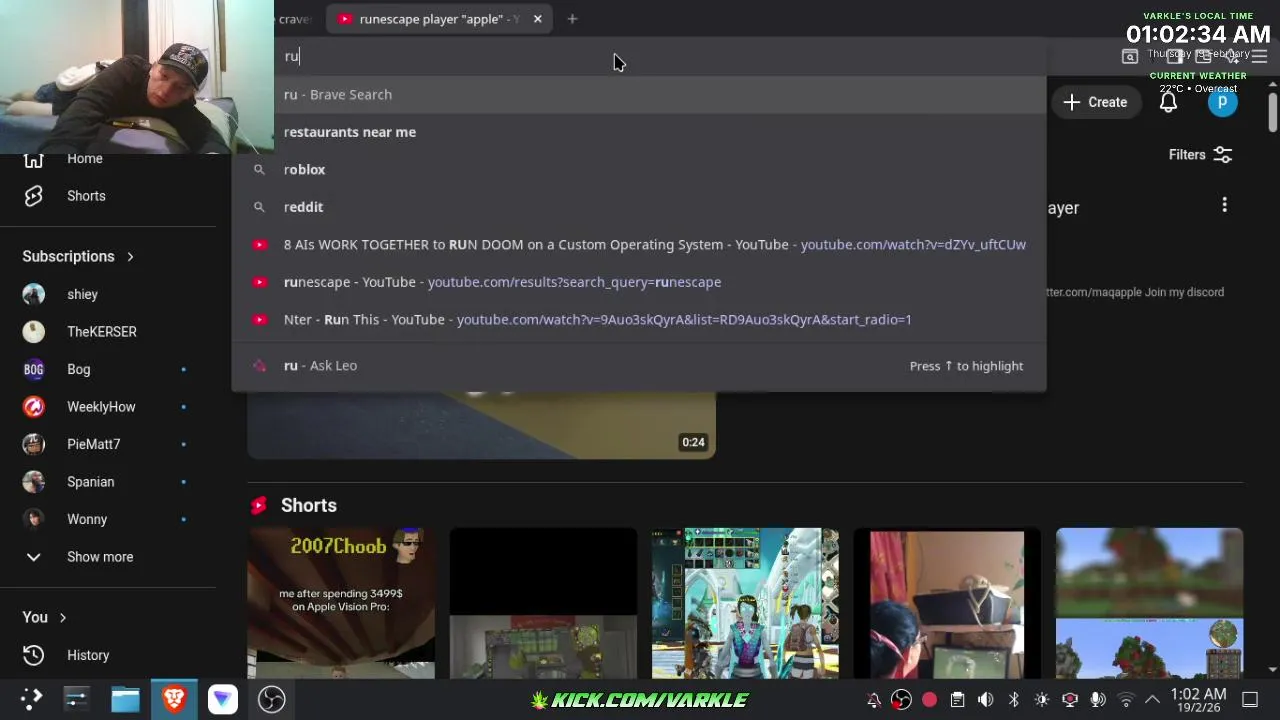Open the file manager from taskbar
This screenshot has height=720, width=1280.
point(125,699)
